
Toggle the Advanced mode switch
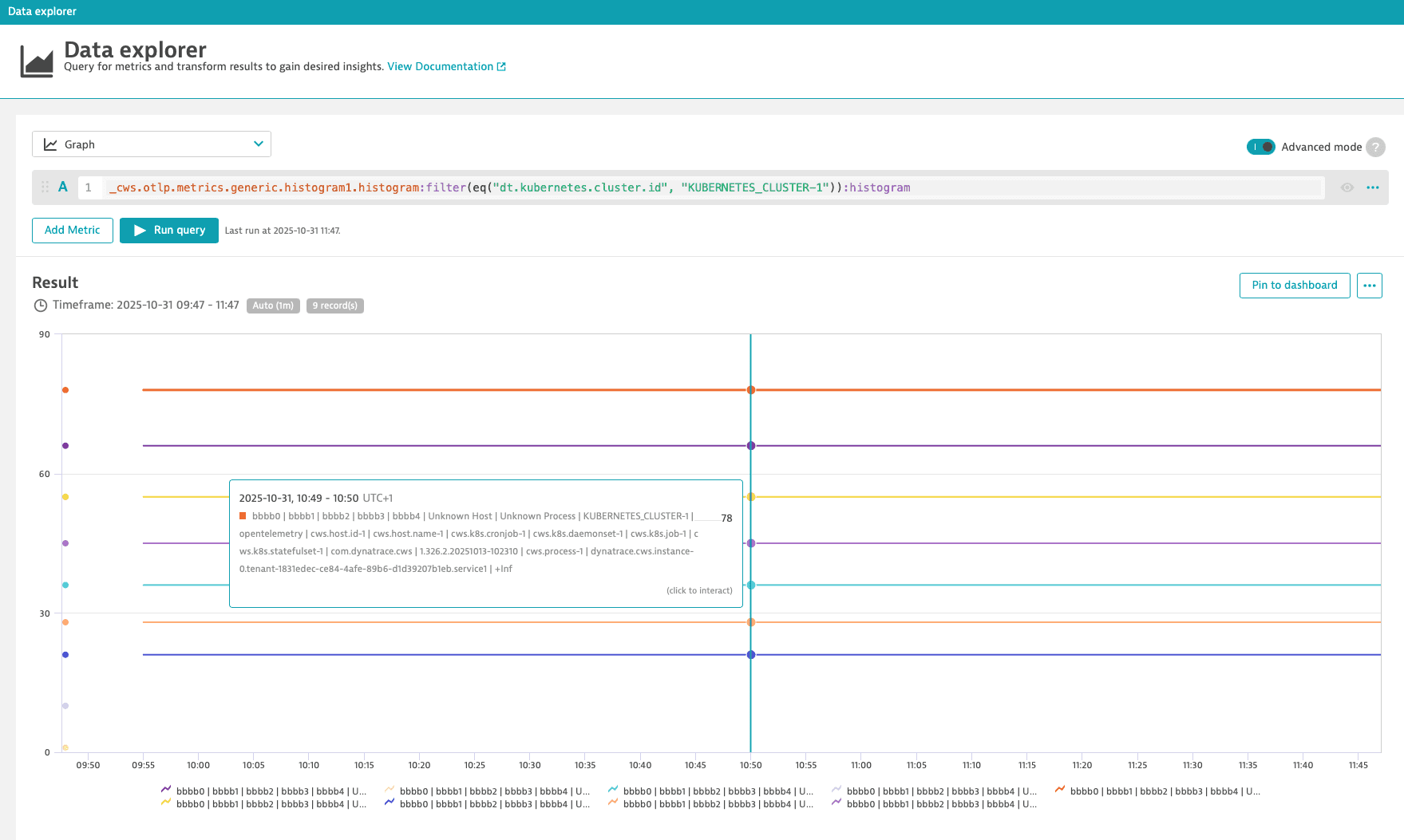click(x=1260, y=147)
